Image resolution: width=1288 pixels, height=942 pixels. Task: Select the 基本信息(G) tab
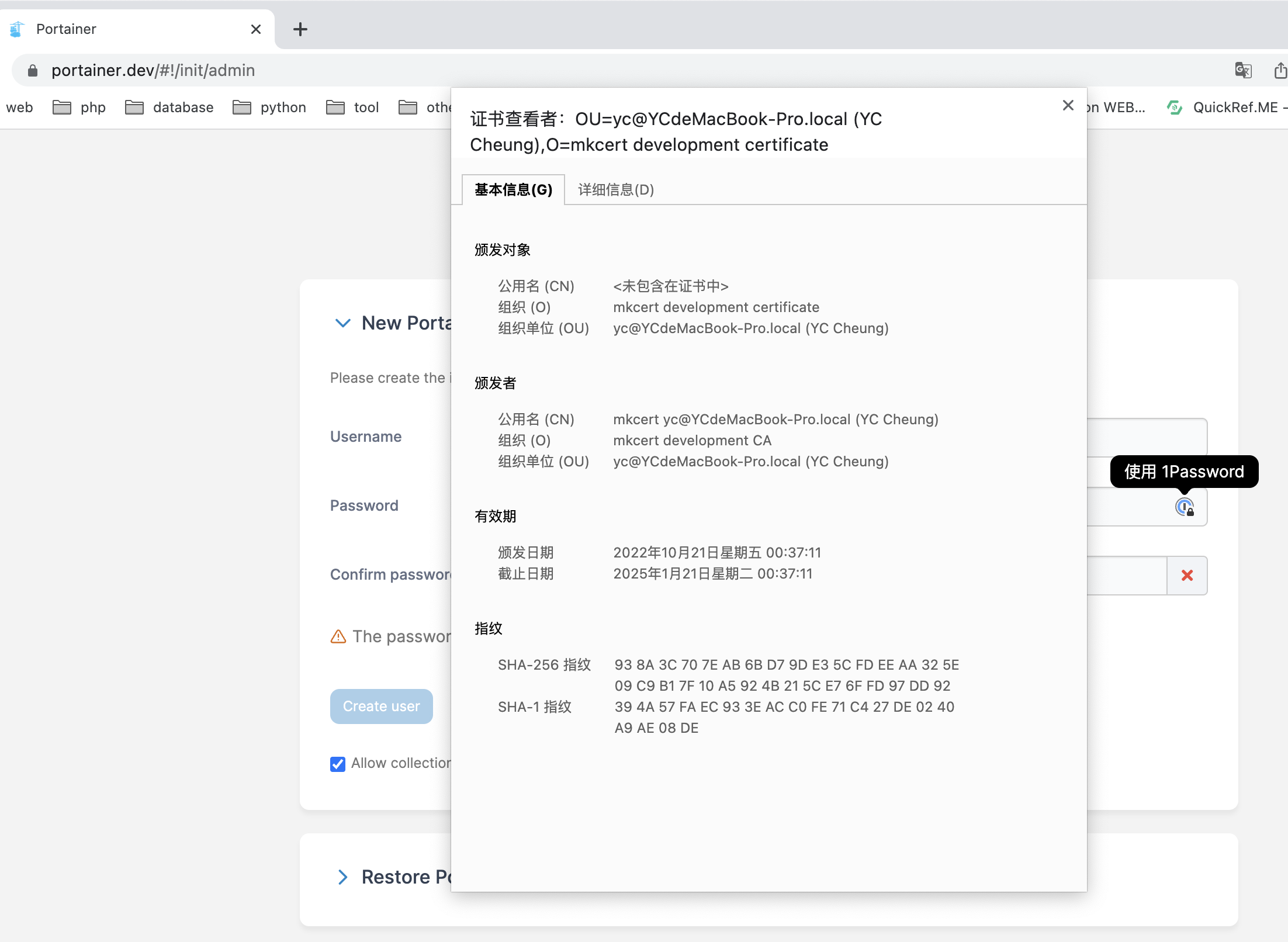[513, 190]
